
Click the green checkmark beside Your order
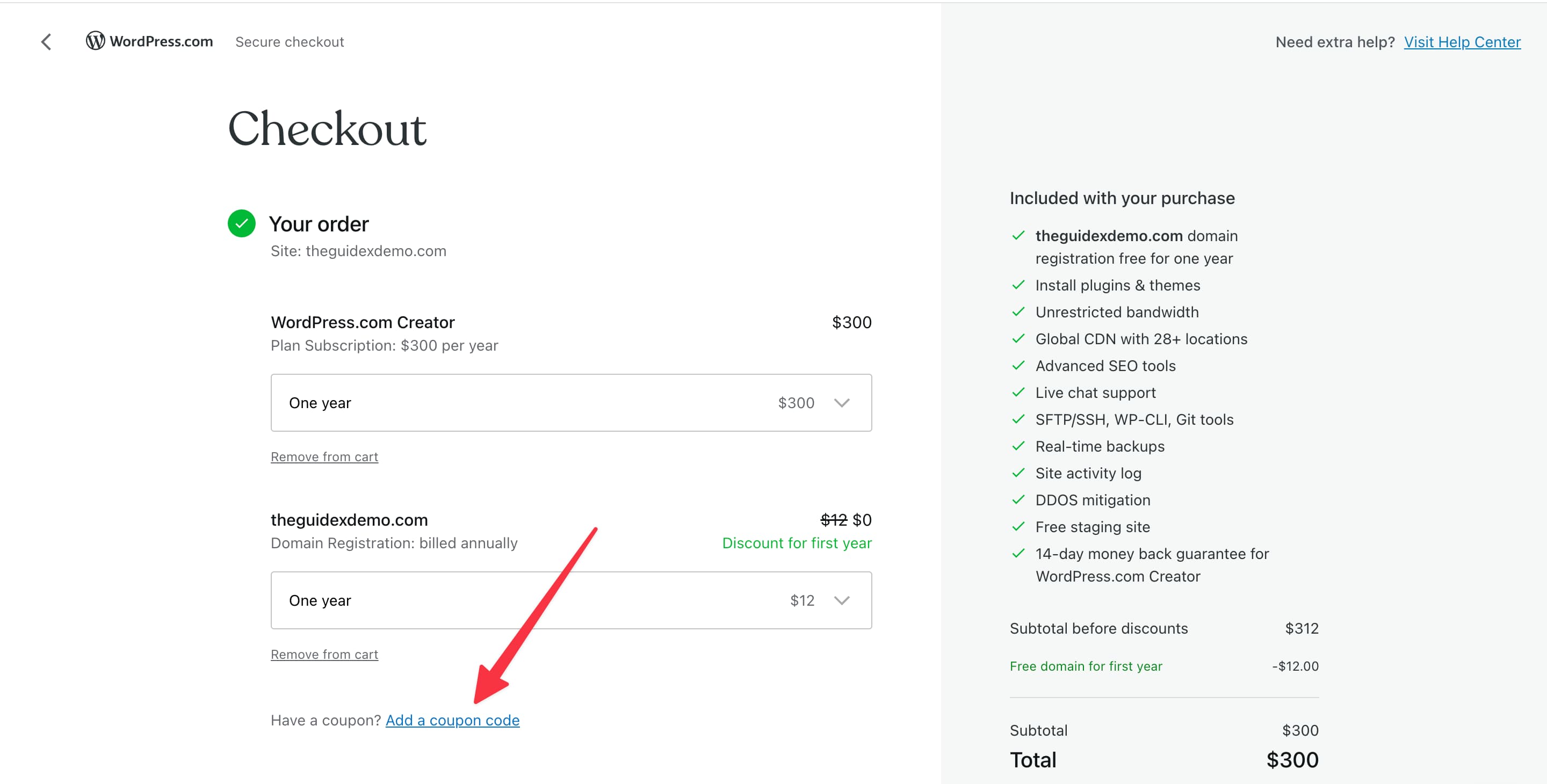click(241, 223)
